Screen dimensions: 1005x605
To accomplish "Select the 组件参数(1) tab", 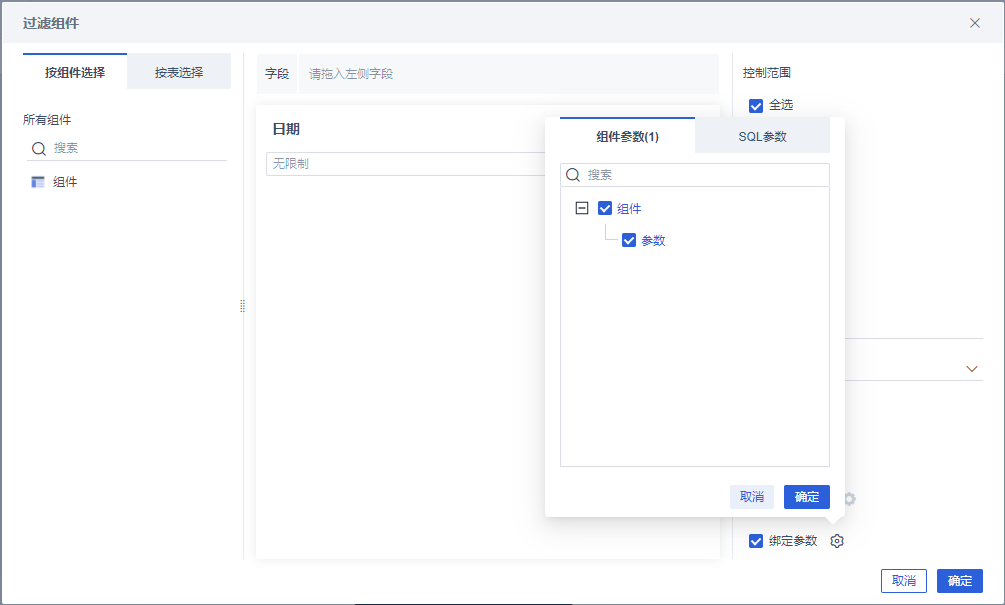I will point(627,136).
